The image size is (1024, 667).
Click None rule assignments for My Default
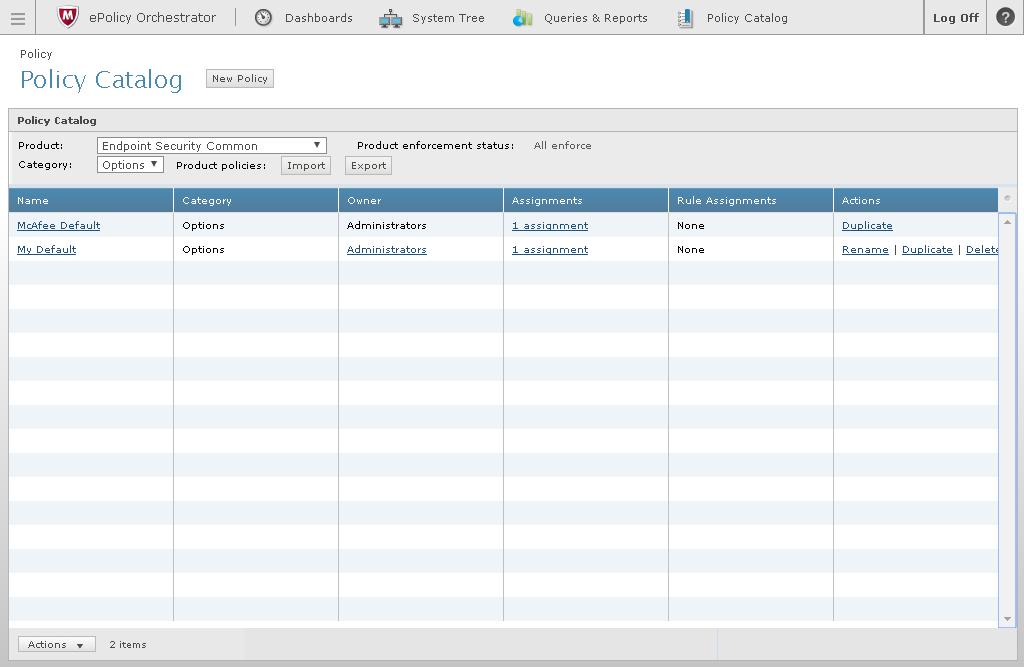(691, 250)
